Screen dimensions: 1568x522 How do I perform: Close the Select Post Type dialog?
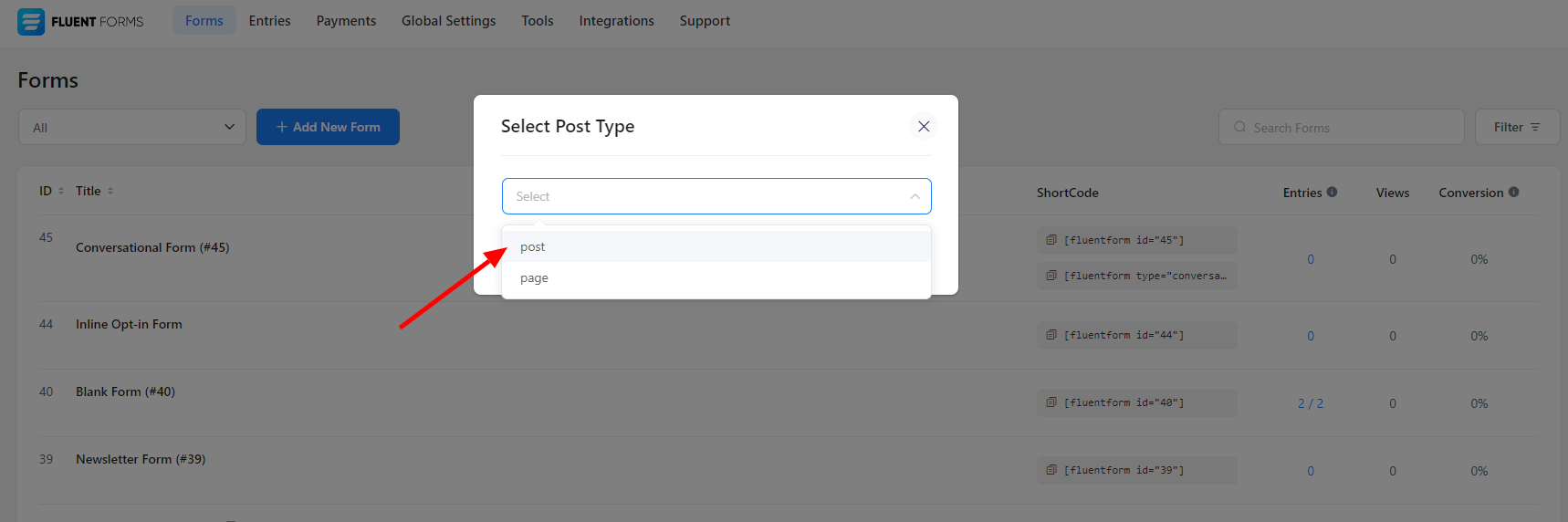[x=924, y=127]
